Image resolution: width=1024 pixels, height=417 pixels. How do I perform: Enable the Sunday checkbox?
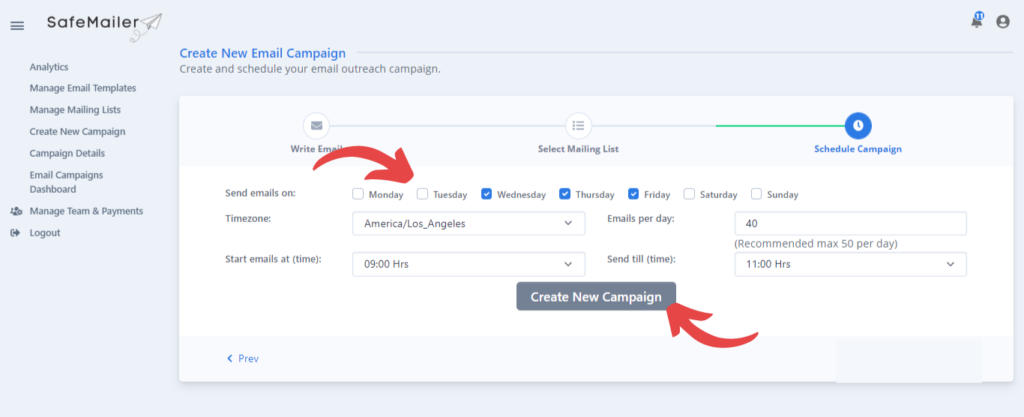tap(756, 194)
